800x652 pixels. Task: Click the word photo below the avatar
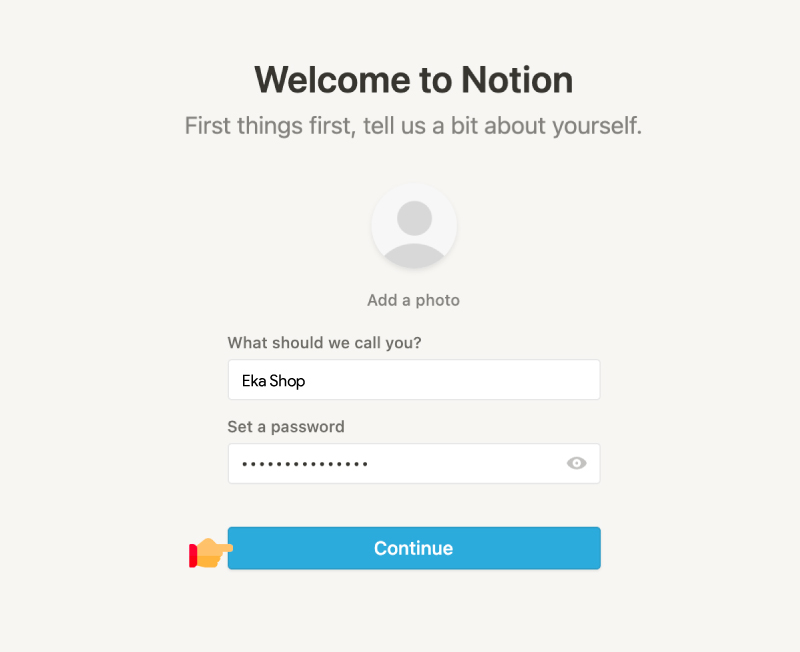pyautogui.click(x=437, y=300)
